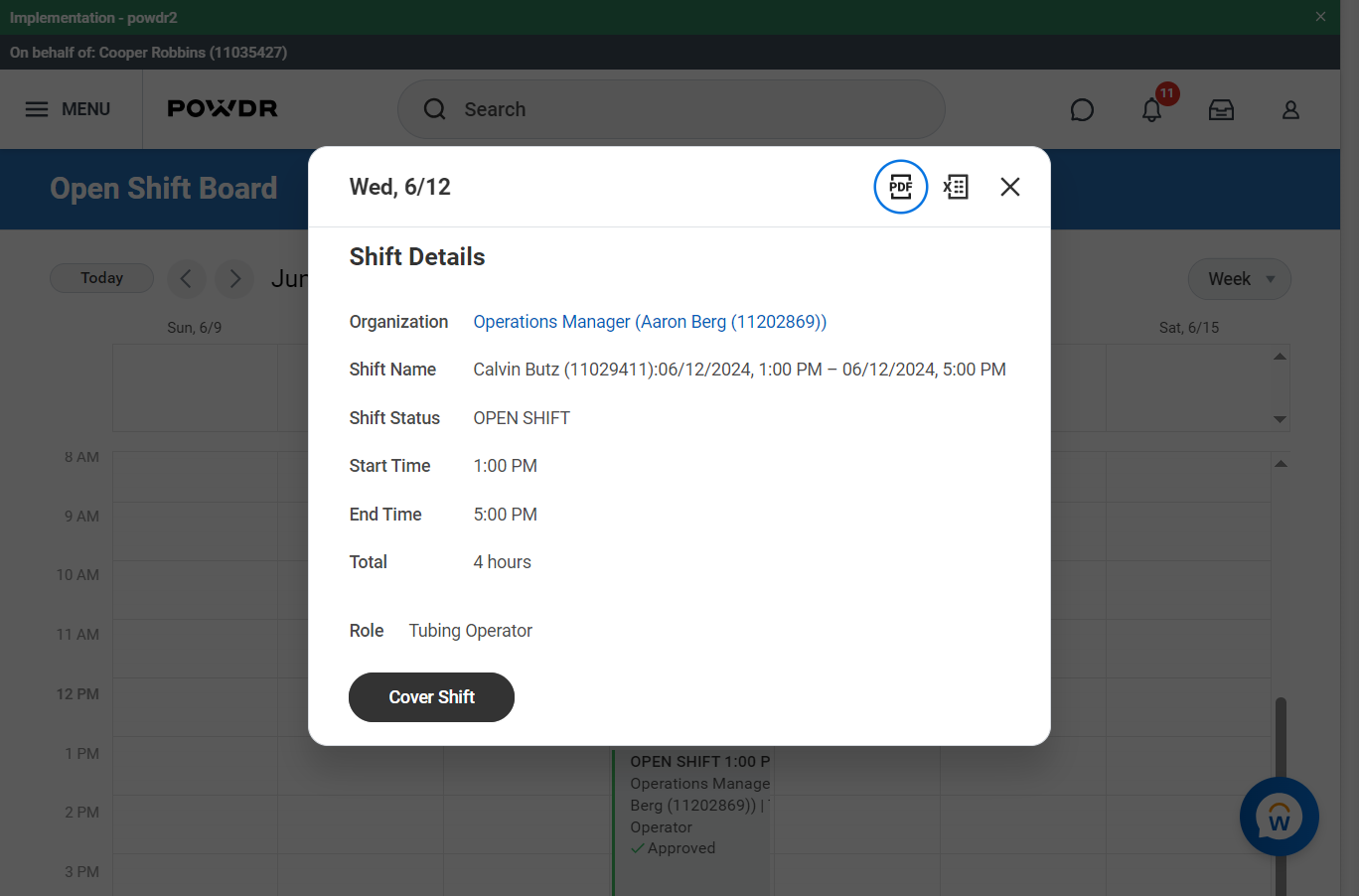Go to the previous week
1359x896 pixels.
[186, 279]
